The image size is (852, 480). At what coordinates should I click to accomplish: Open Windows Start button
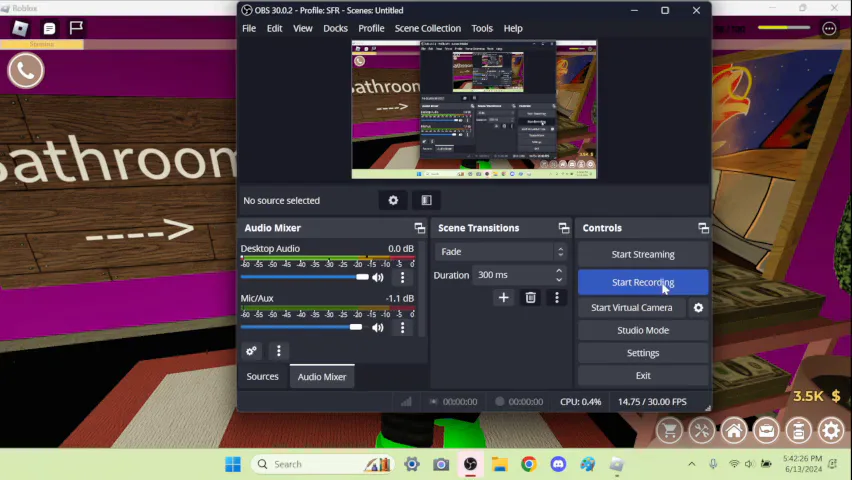coord(233,464)
